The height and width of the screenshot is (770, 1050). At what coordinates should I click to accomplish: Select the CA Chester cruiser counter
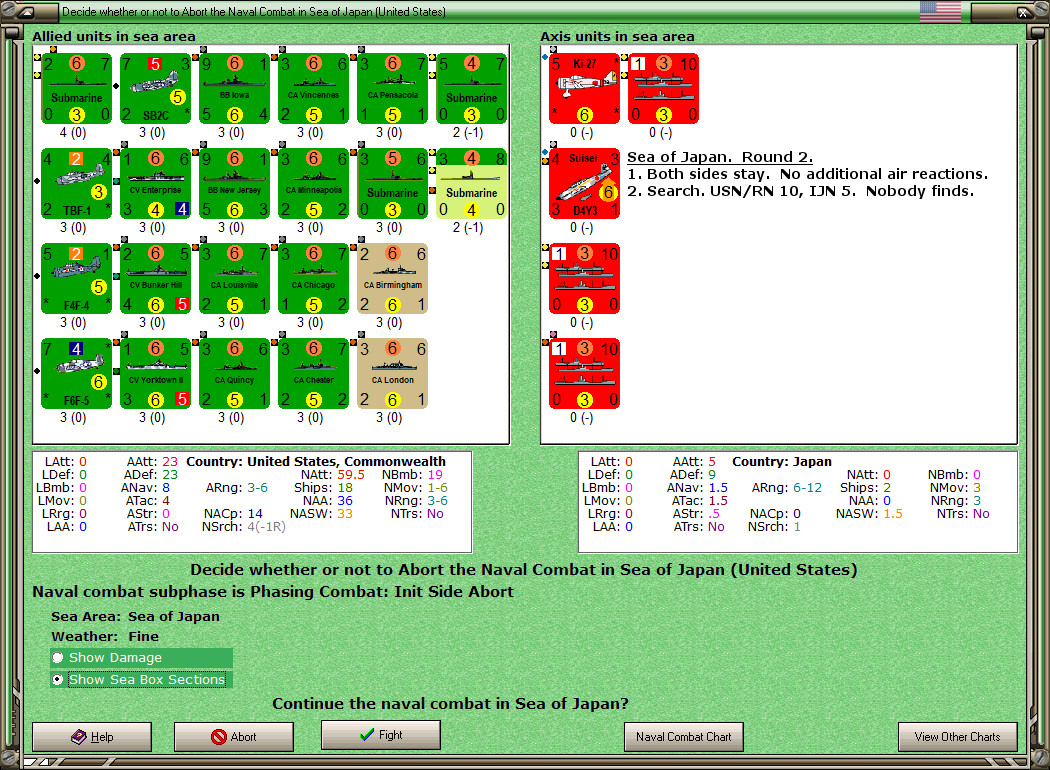[x=313, y=374]
